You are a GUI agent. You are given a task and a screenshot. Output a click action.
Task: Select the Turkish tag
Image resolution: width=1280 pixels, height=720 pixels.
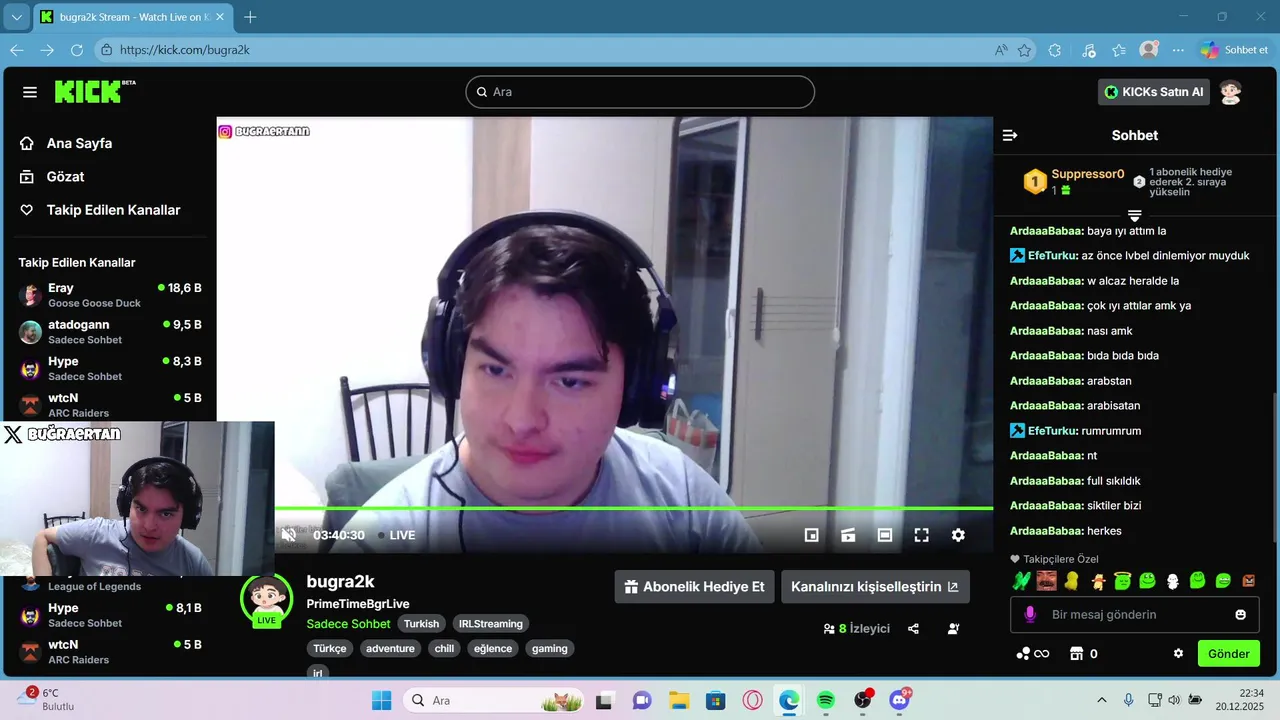[421, 624]
